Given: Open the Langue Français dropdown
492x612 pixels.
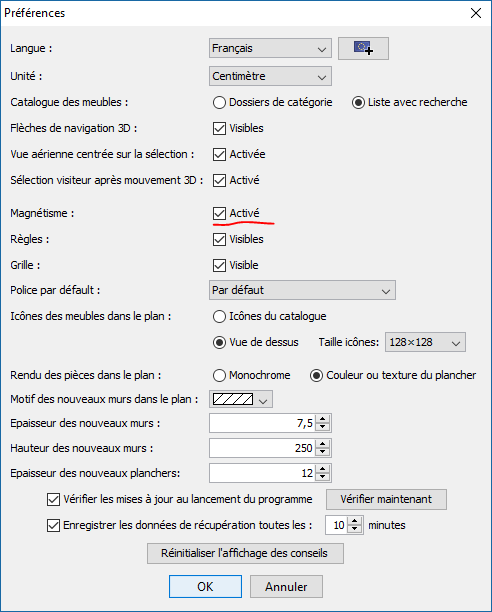Looking at the screenshot, I should coord(270,48).
